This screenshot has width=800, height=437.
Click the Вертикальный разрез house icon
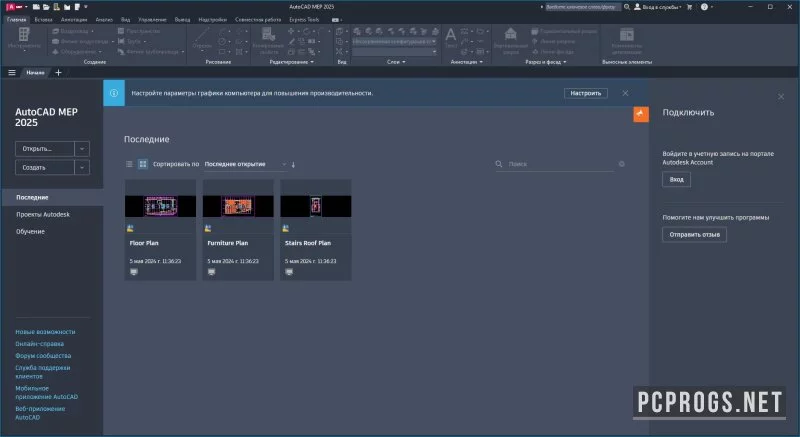tap(511, 34)
